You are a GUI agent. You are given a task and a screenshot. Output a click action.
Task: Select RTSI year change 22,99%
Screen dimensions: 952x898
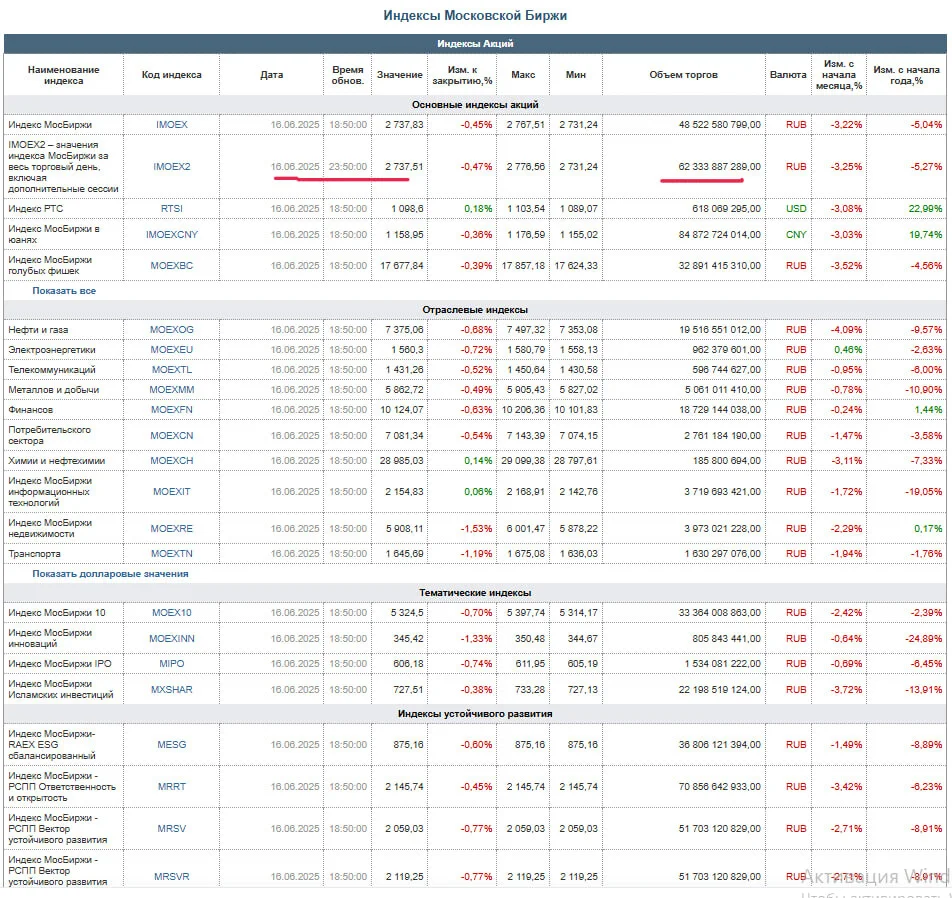point(925,208)
